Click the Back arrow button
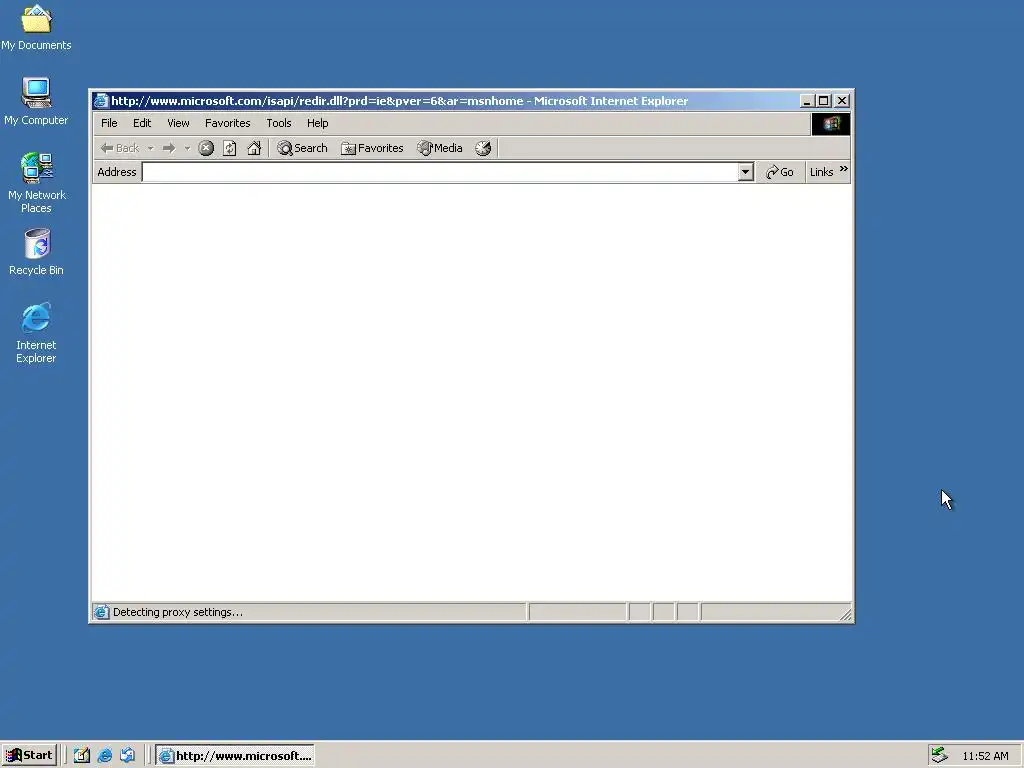This screenshot has height=768, width=1024. [x=120, y=148]
